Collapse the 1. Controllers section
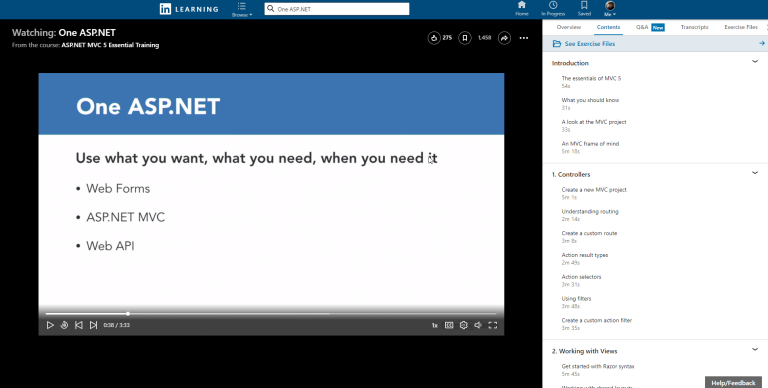768x388 pixels. click(755, 173)
